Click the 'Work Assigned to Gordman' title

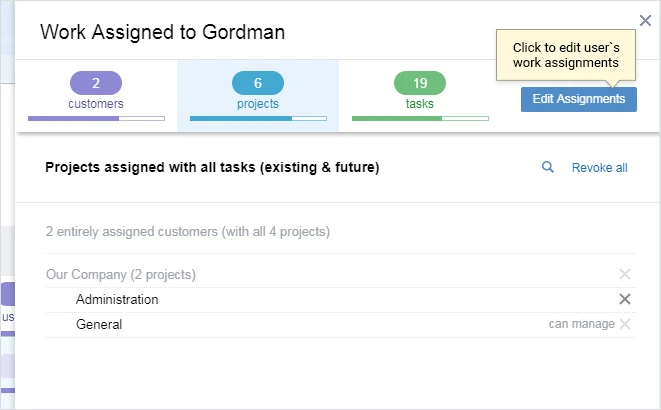pos(162,32)
